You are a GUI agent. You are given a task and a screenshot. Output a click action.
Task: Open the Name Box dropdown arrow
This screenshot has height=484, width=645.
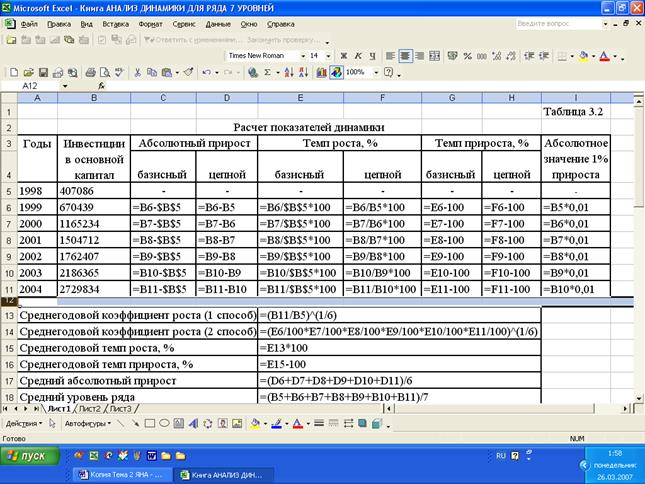pos(65,86)
